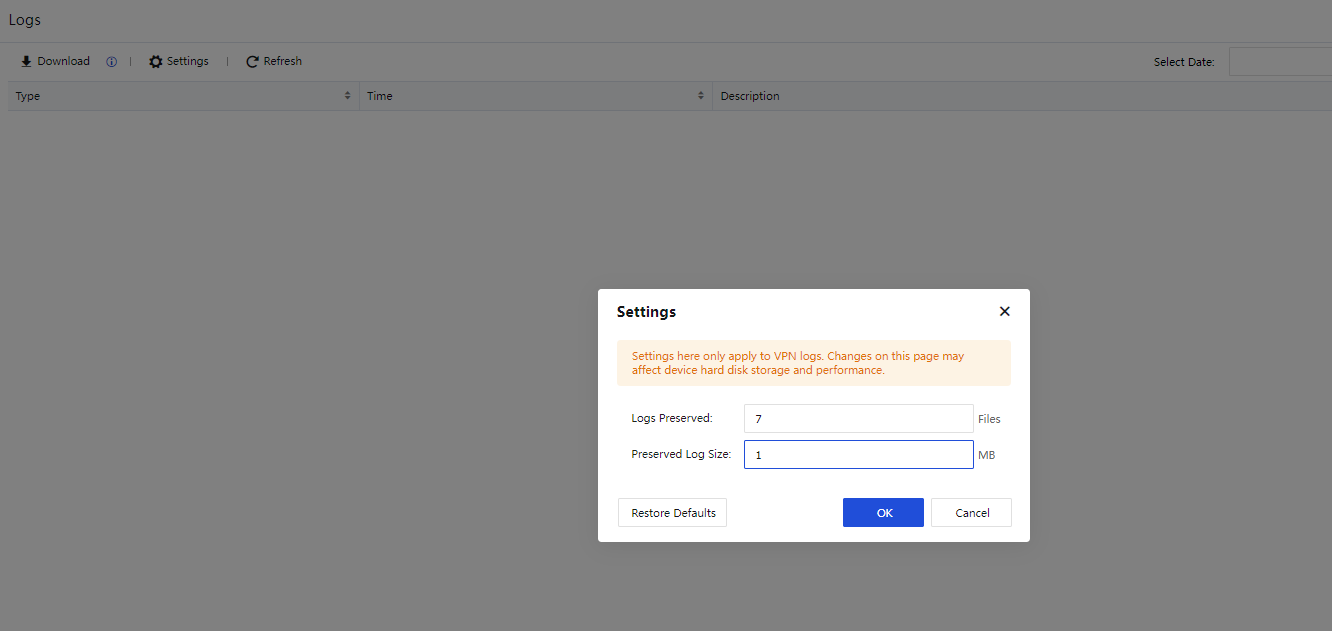1332x631 pixels.
Task: Sort by Type using its sort arrows
Action: (x=348, y=96)
